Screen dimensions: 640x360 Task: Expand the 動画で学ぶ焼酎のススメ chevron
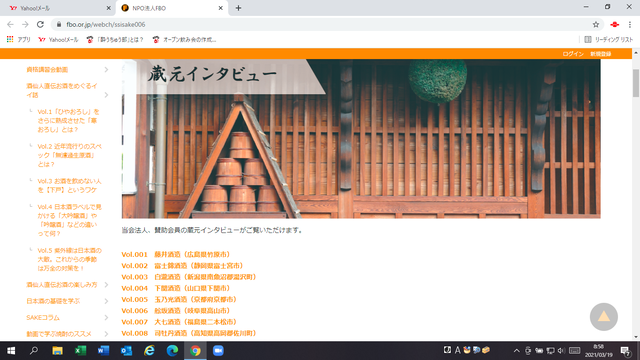[x=106, y=334]
